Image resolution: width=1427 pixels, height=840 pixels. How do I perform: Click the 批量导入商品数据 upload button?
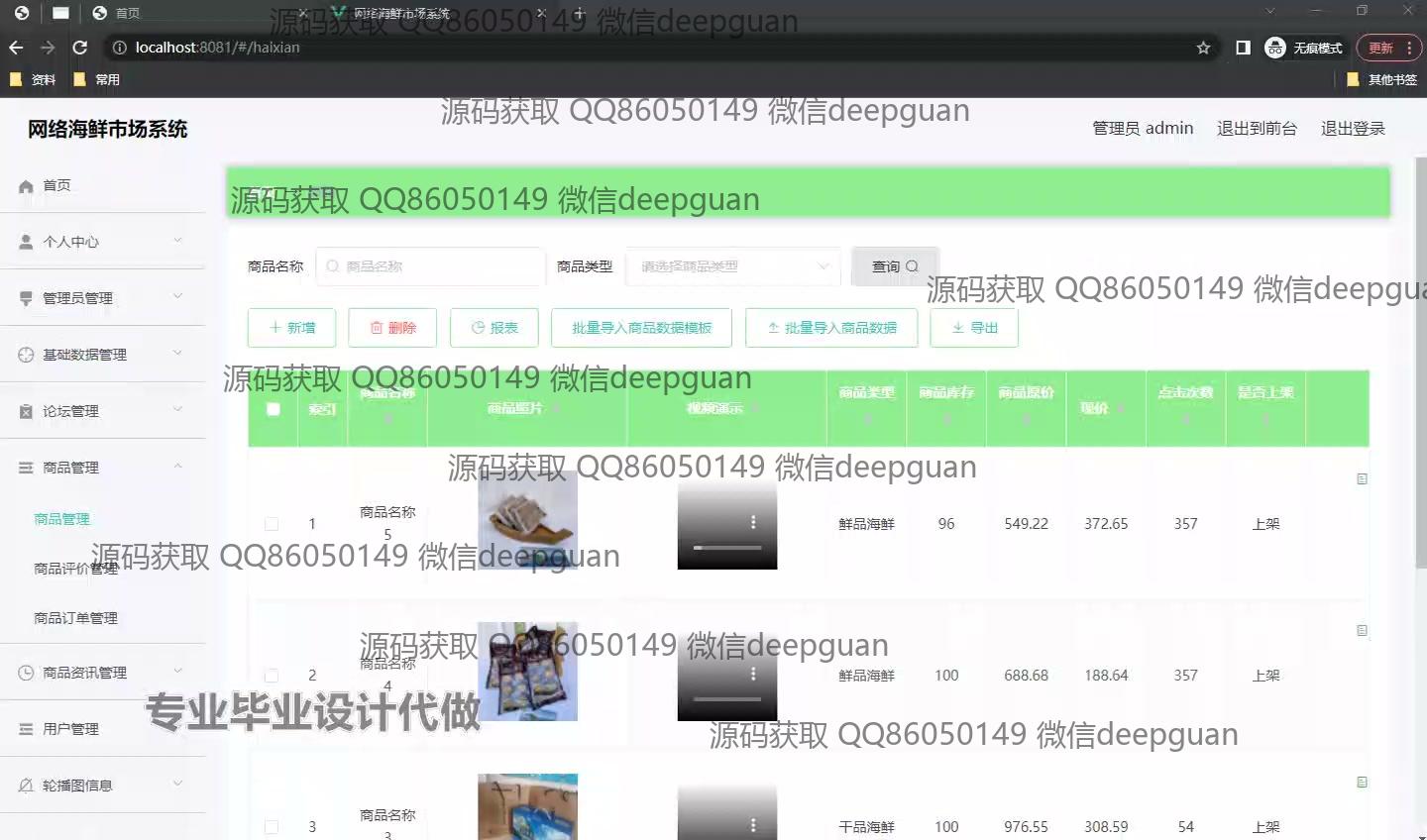(x=831, y=328)
